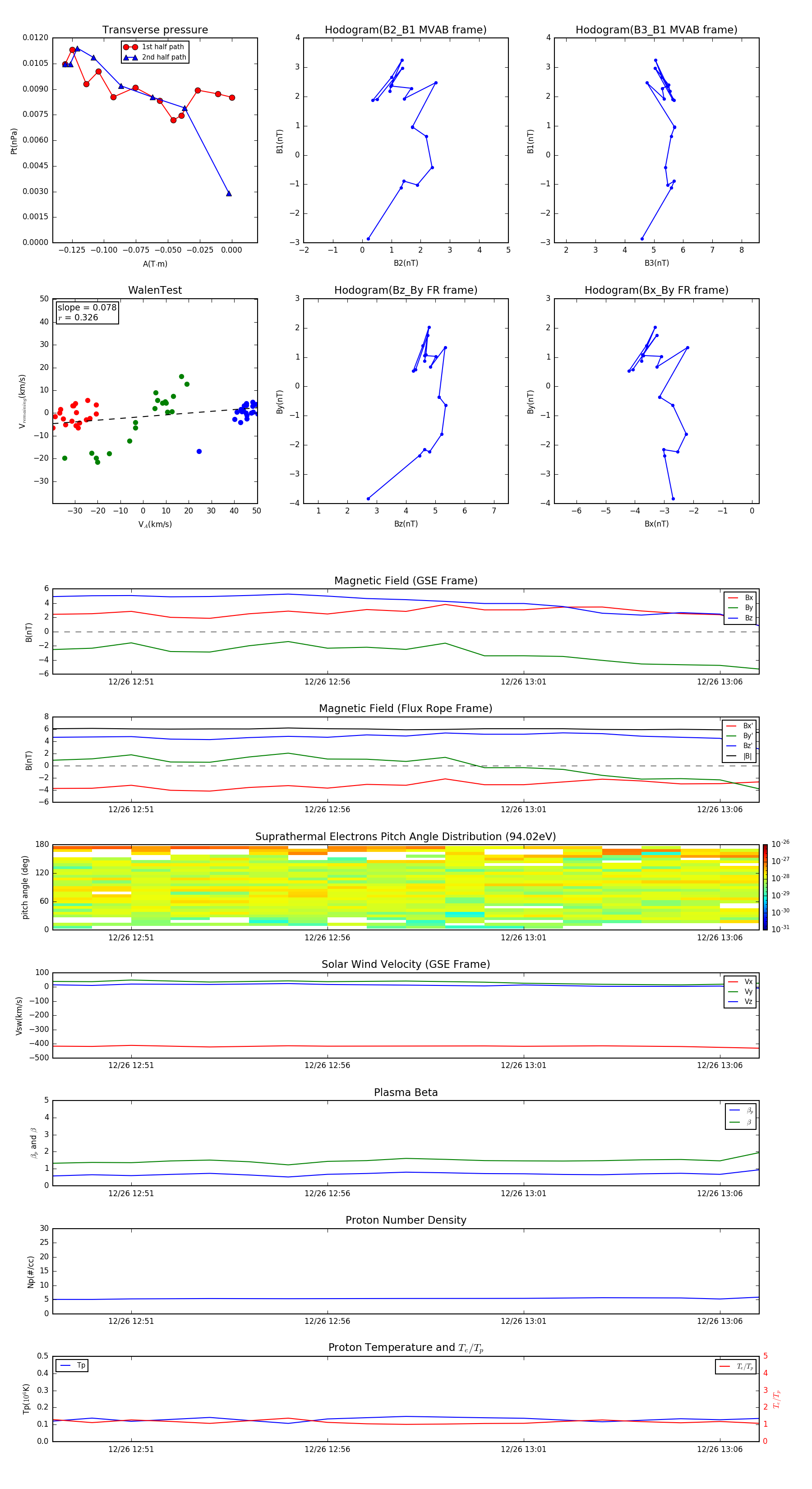Click the 'Hodogram(B3_B1 MVAB frame)' title

(656, 30)
